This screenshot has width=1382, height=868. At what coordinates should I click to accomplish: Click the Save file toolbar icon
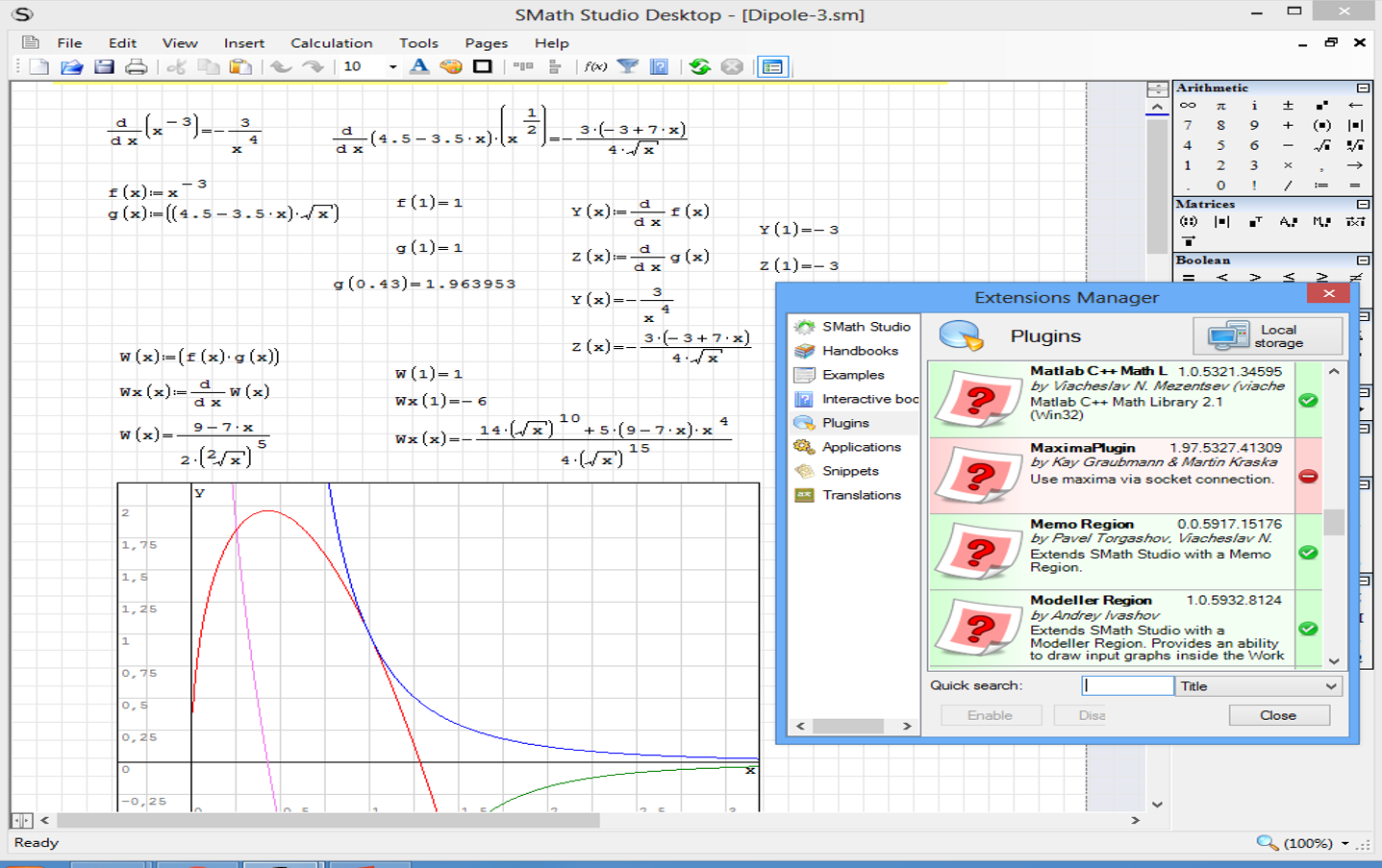pos(104,66)
